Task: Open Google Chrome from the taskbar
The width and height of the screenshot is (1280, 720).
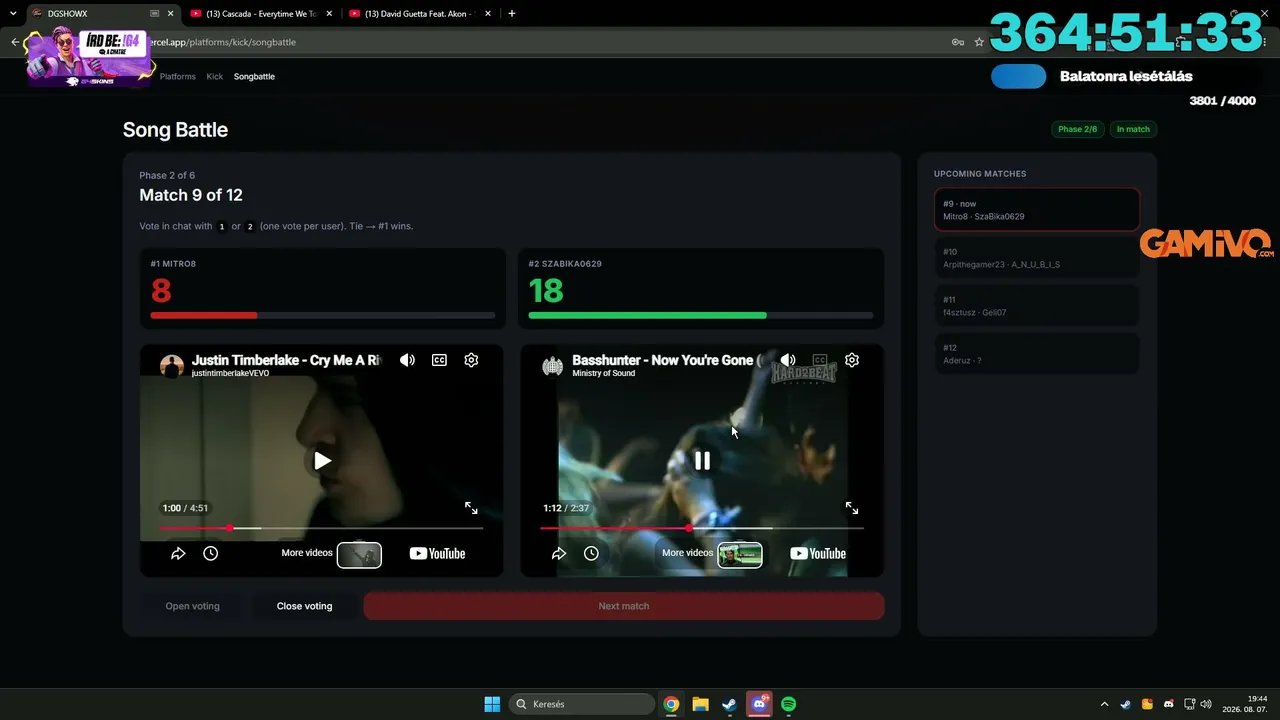Action: [671, 704]
